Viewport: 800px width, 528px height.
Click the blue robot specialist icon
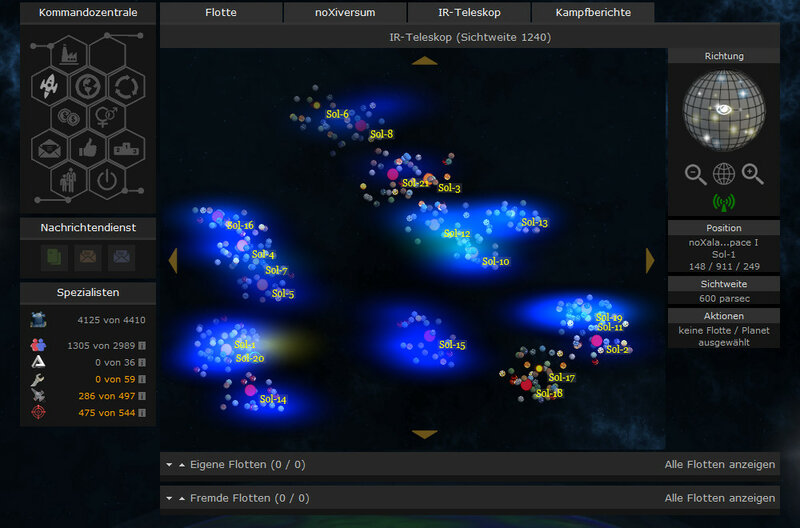(x=38, y=320)
